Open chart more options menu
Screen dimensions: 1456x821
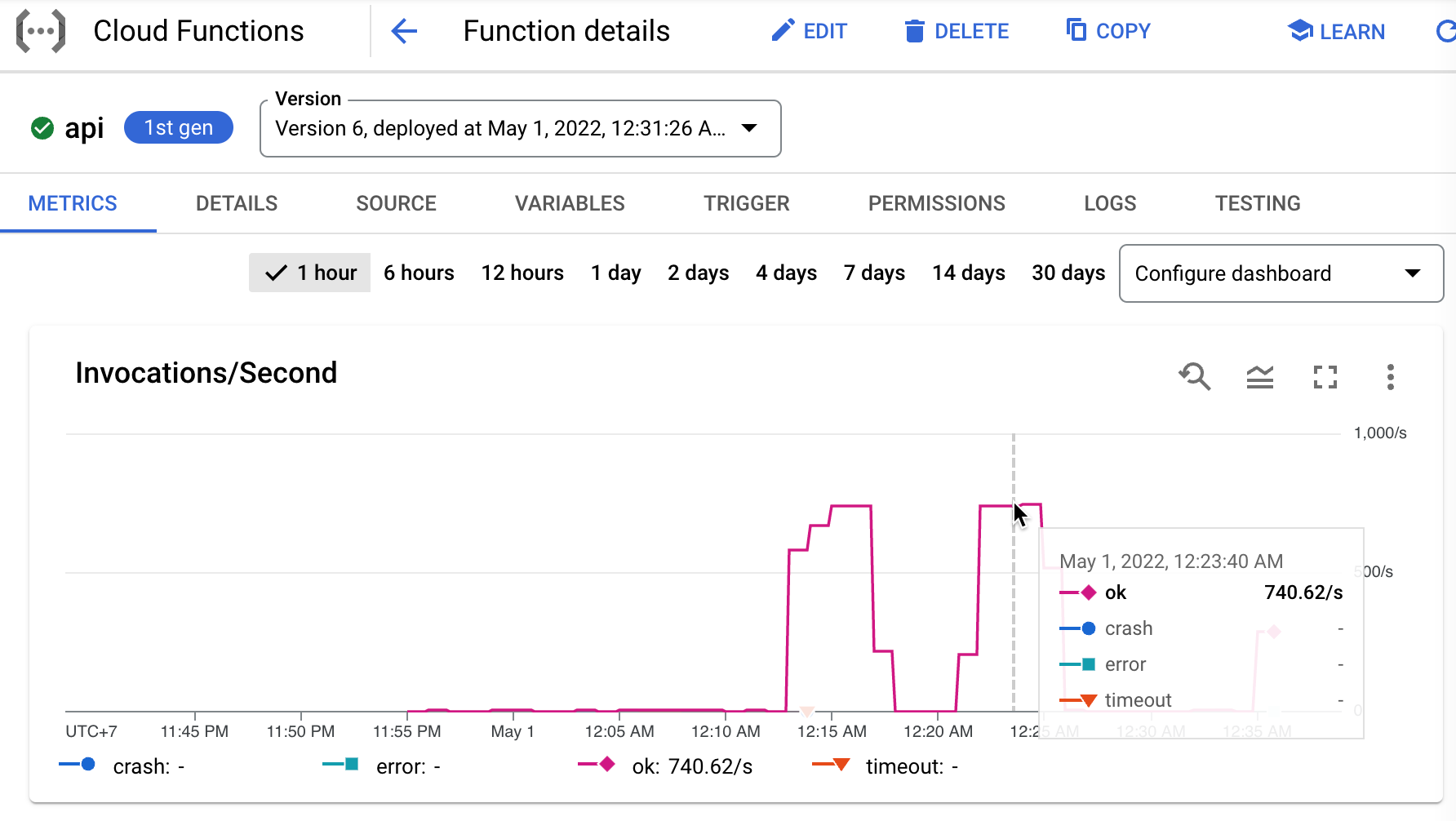coord(1391,377)
